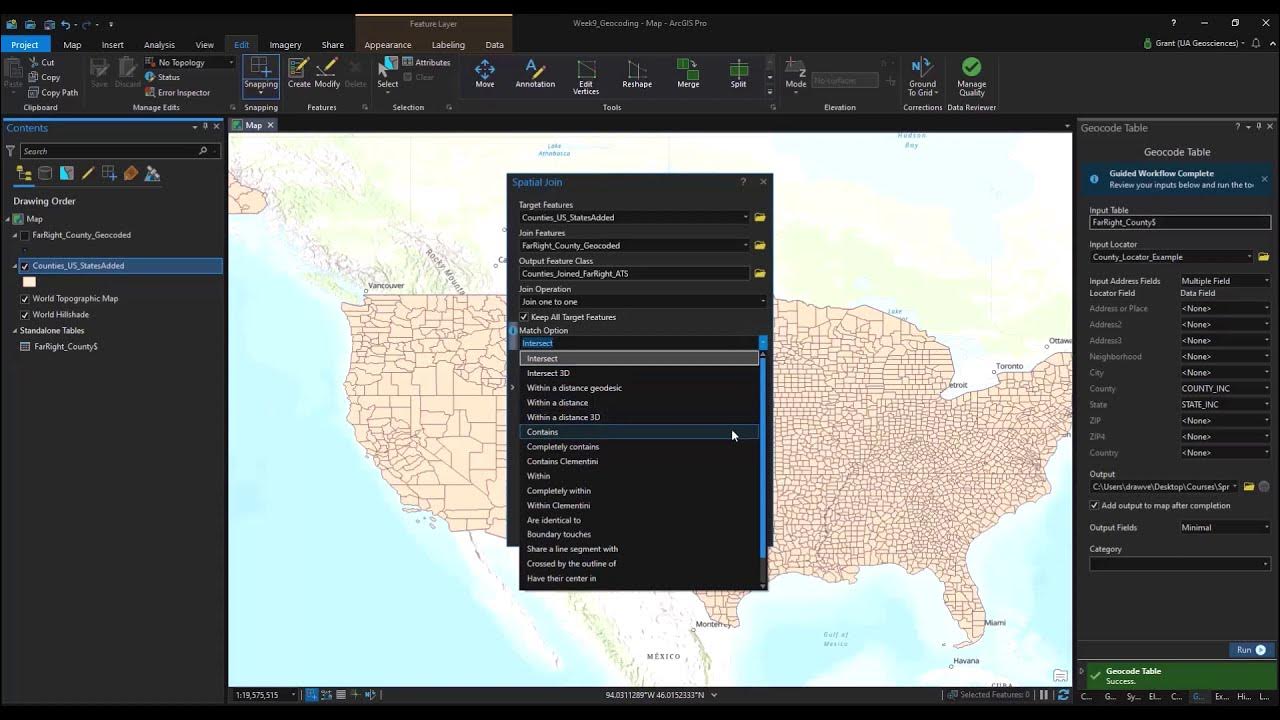
Task: Click the Cut command
Action: coord(41,62)
